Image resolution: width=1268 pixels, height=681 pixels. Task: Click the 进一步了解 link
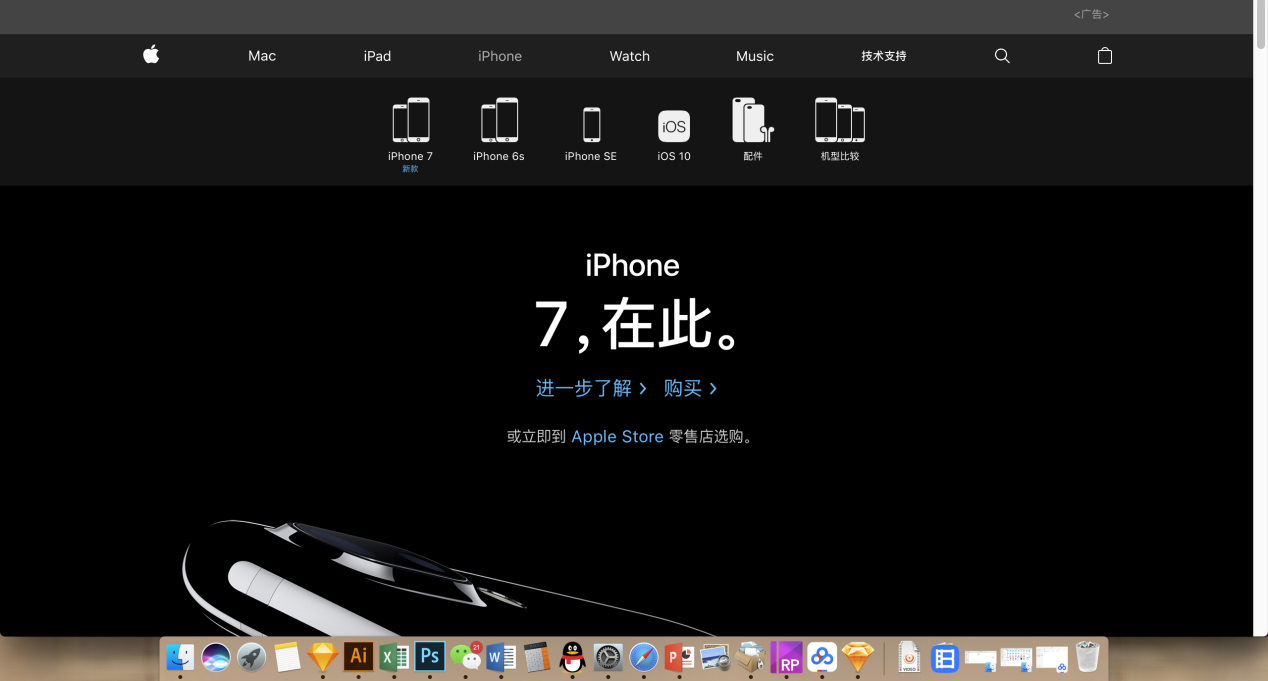coord(591,388)
